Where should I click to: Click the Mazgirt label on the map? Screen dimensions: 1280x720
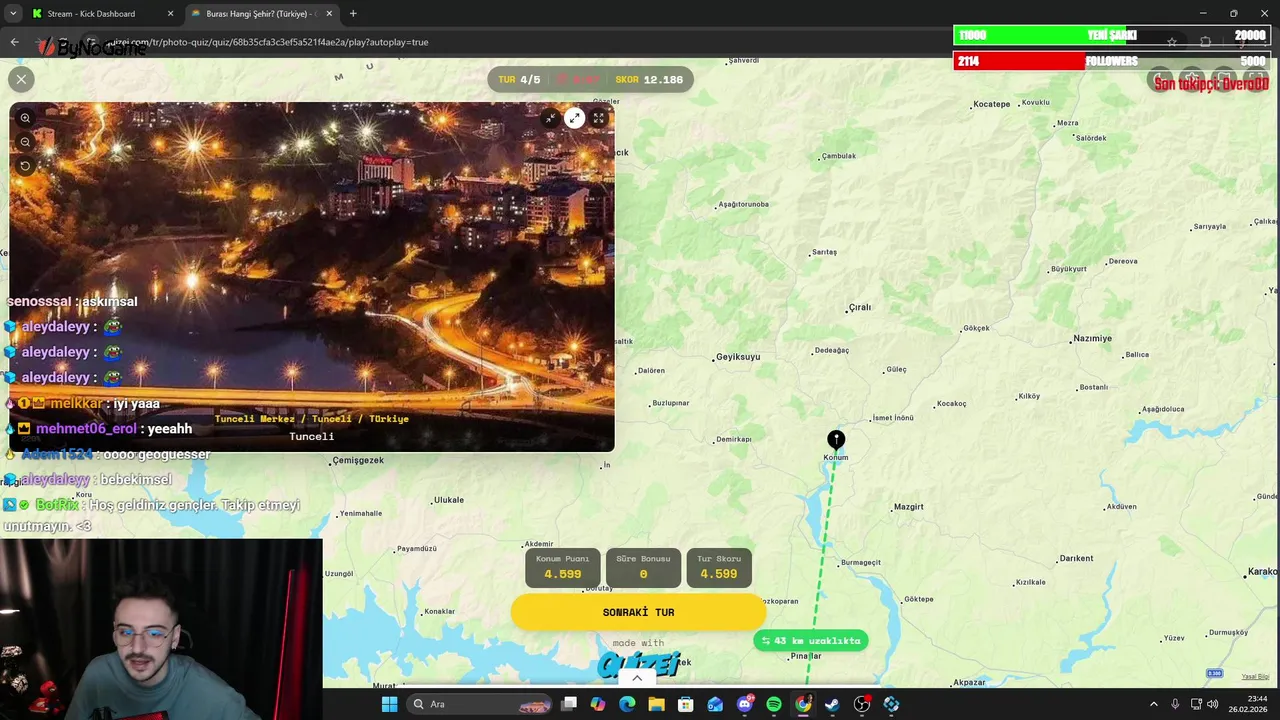pos(909,507)
